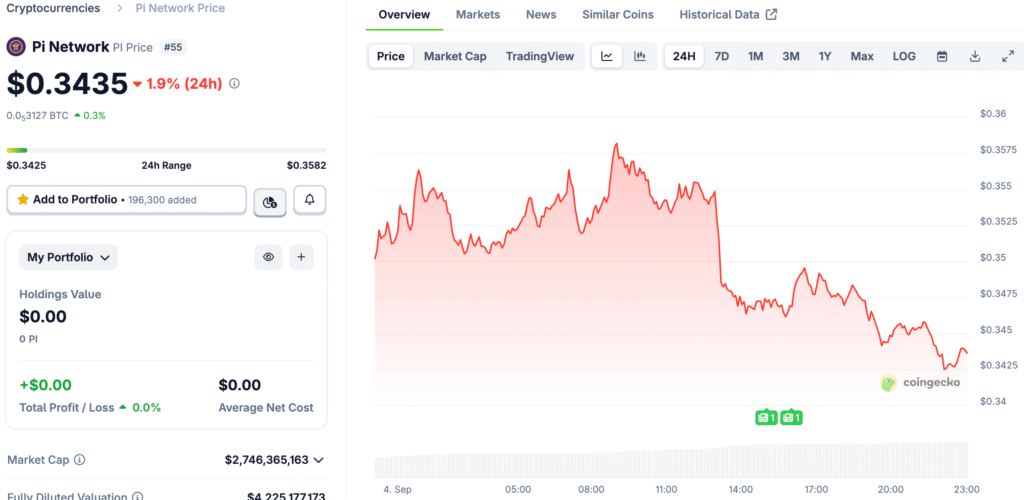Go to Cryptocurrencies breadcrumb link
The width and height of the screenshot is (1024, 500).
[54, 8]
